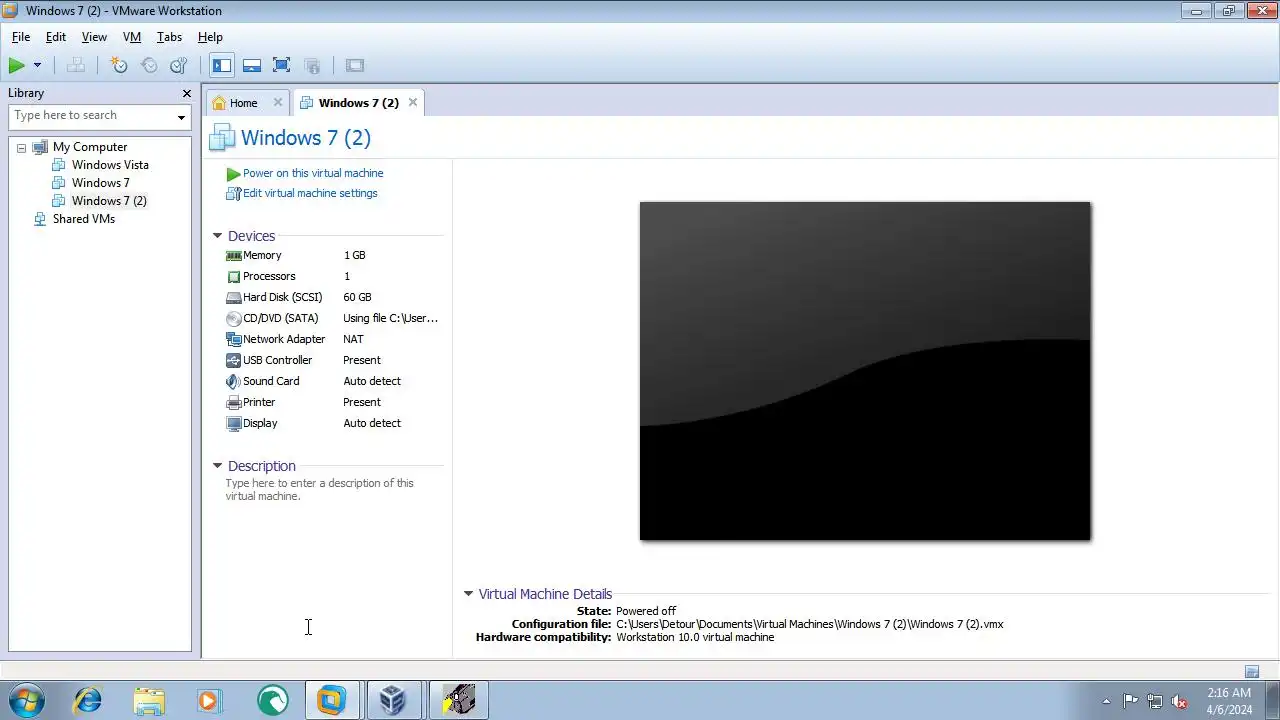Click the taskbar clock showing 2:16 AM
1280x720 pixels.
click(1229, 701)
